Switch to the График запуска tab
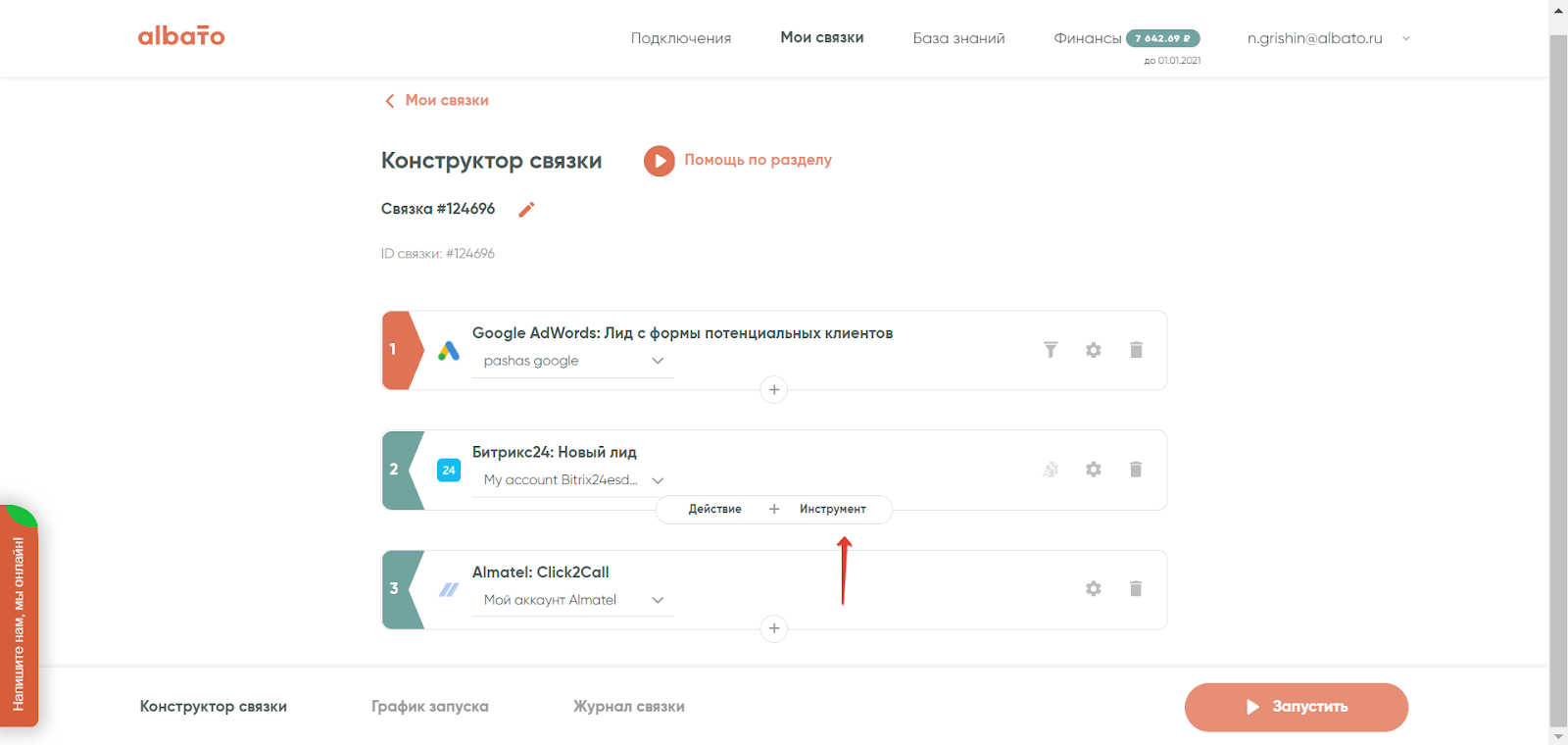 click(429, 707)
